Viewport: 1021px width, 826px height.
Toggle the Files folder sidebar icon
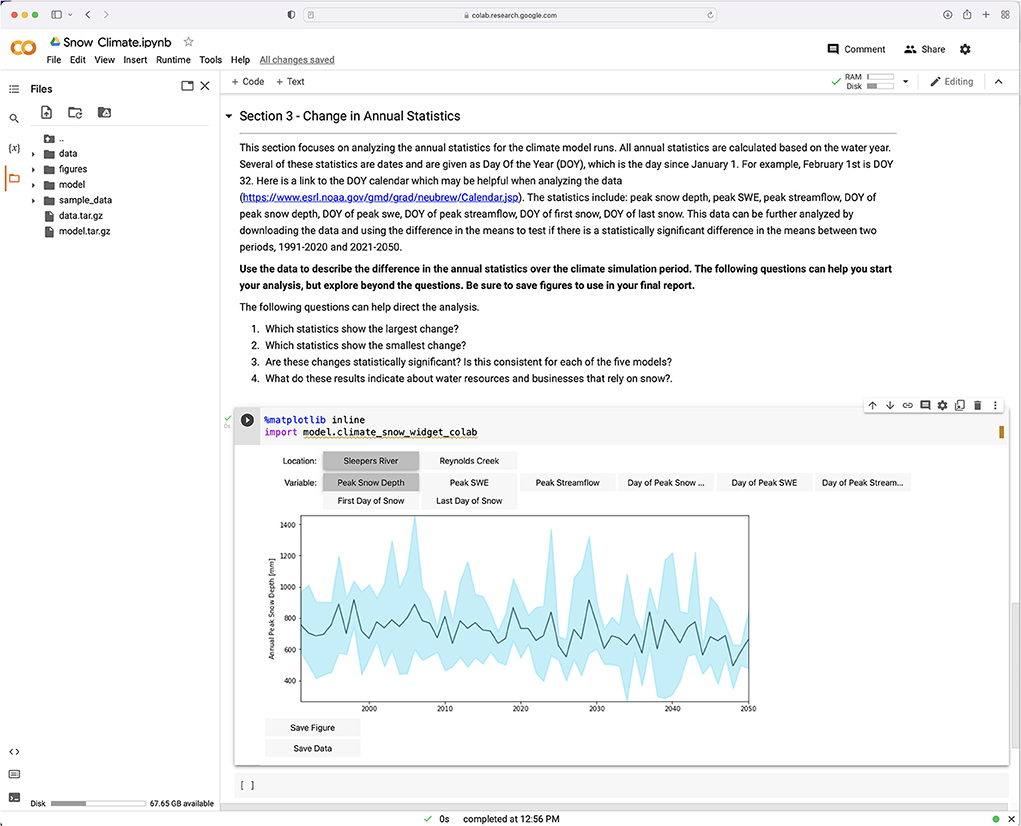pos(14,178)
